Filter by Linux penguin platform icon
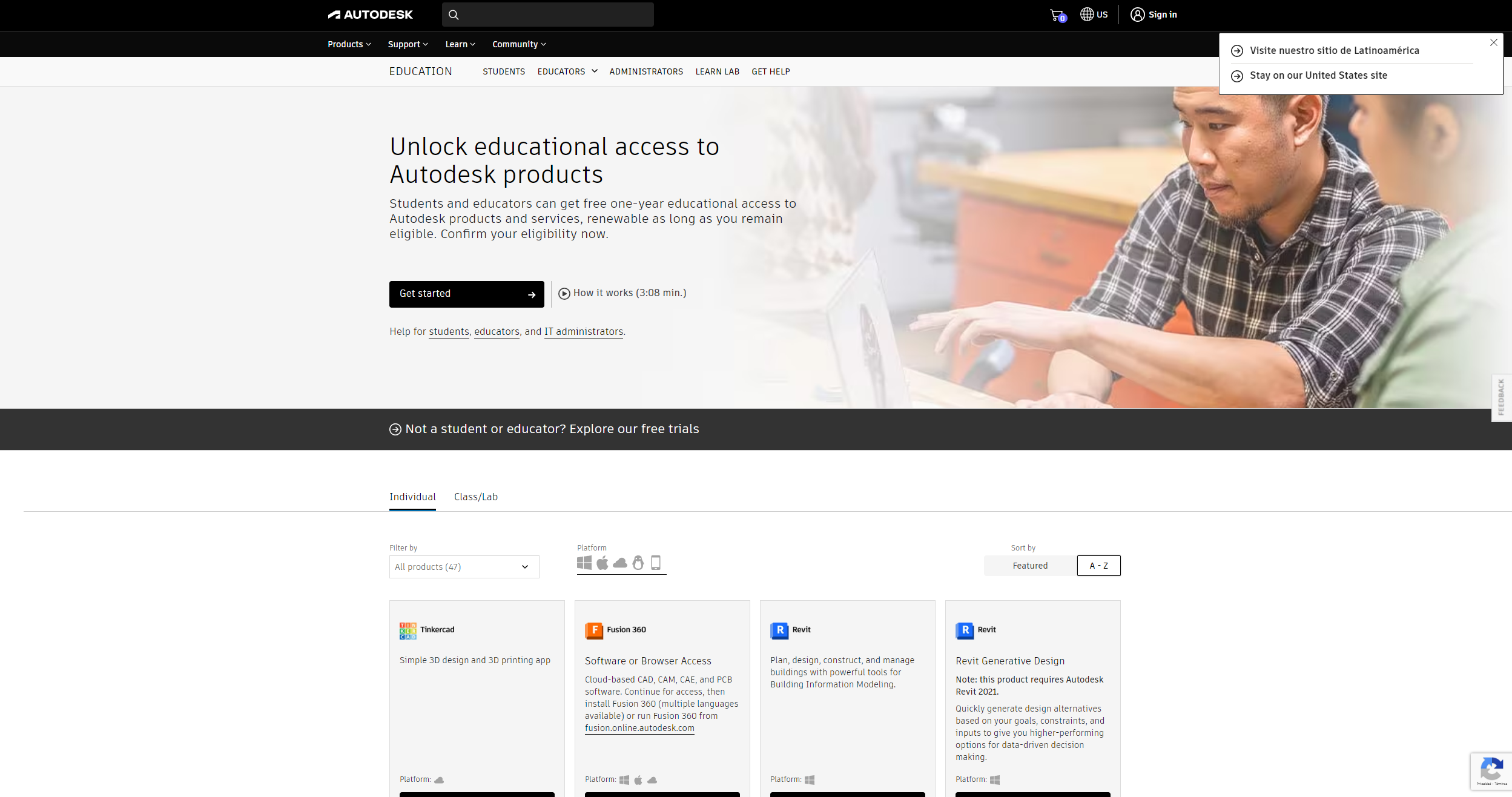Screen dimensions: 1512x797 click(638, 563)
